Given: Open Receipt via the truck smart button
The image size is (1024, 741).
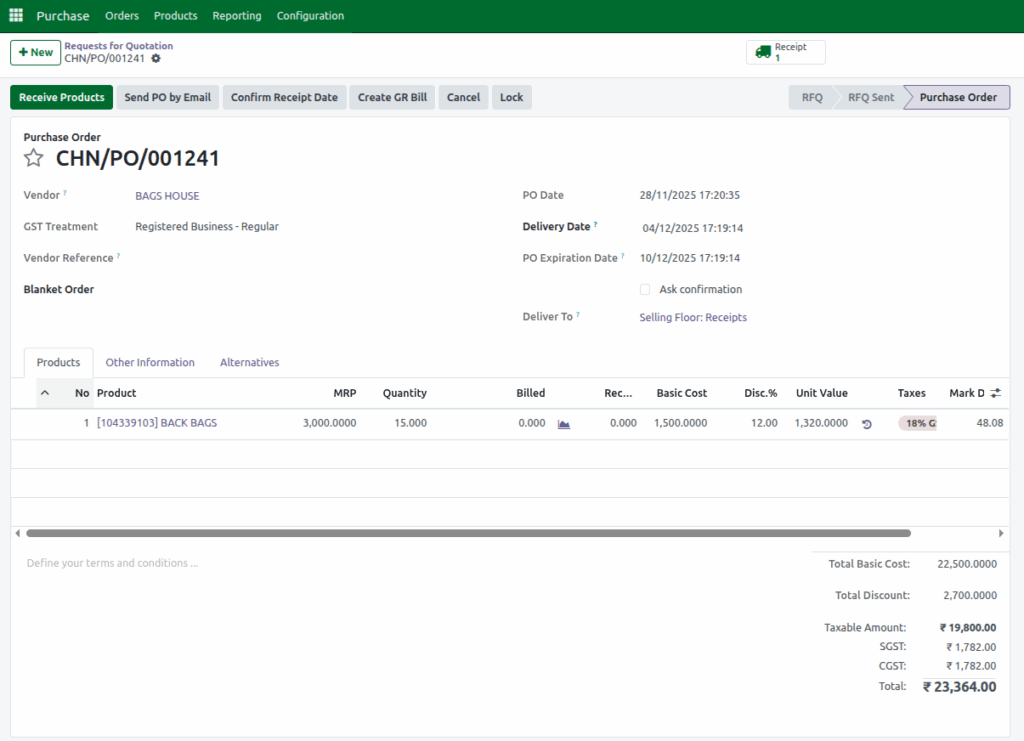Looking at the screenshot, I should click(x=785, y=50).
